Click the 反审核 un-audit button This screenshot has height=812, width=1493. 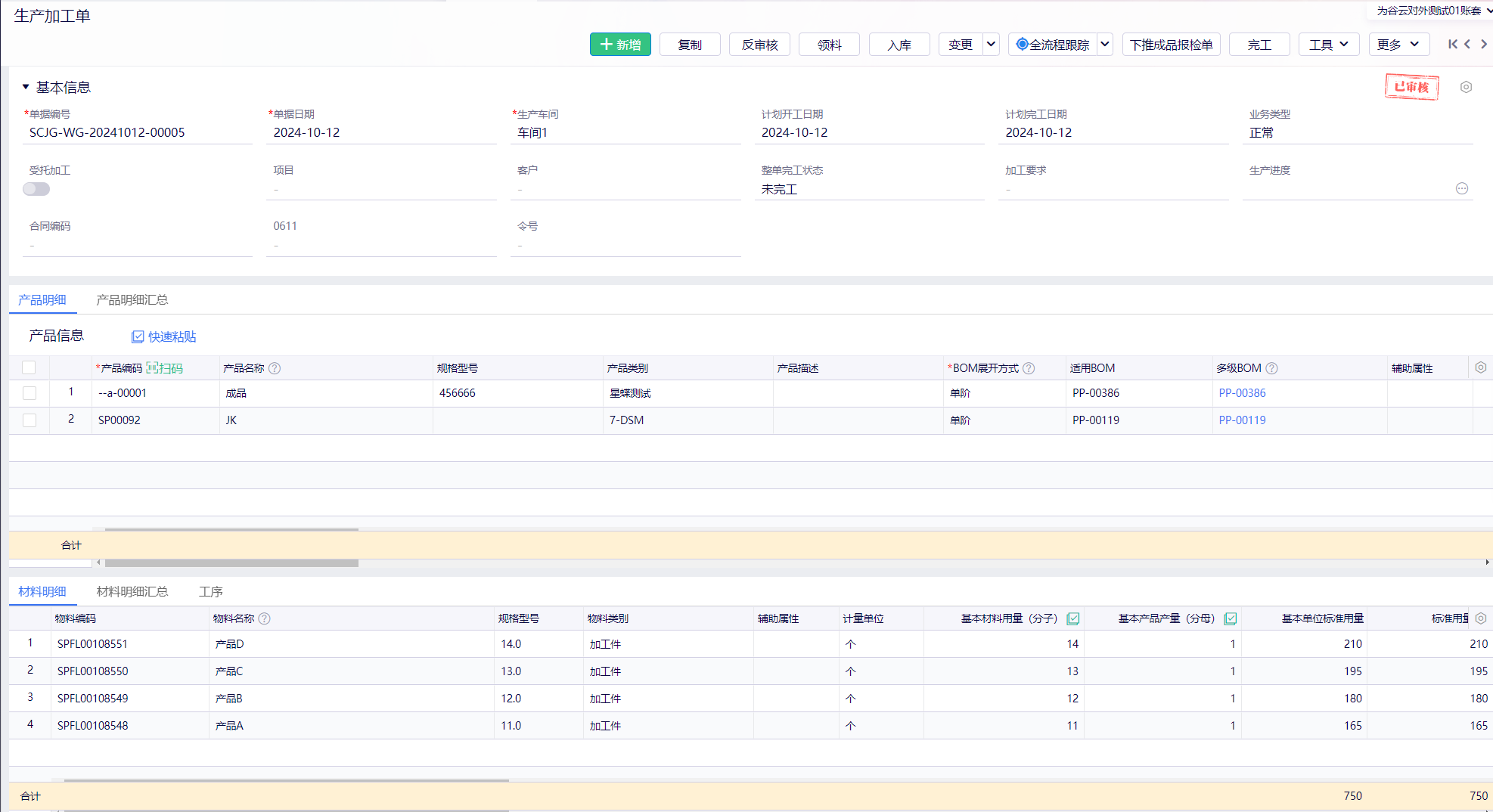(x=759, y=45)
